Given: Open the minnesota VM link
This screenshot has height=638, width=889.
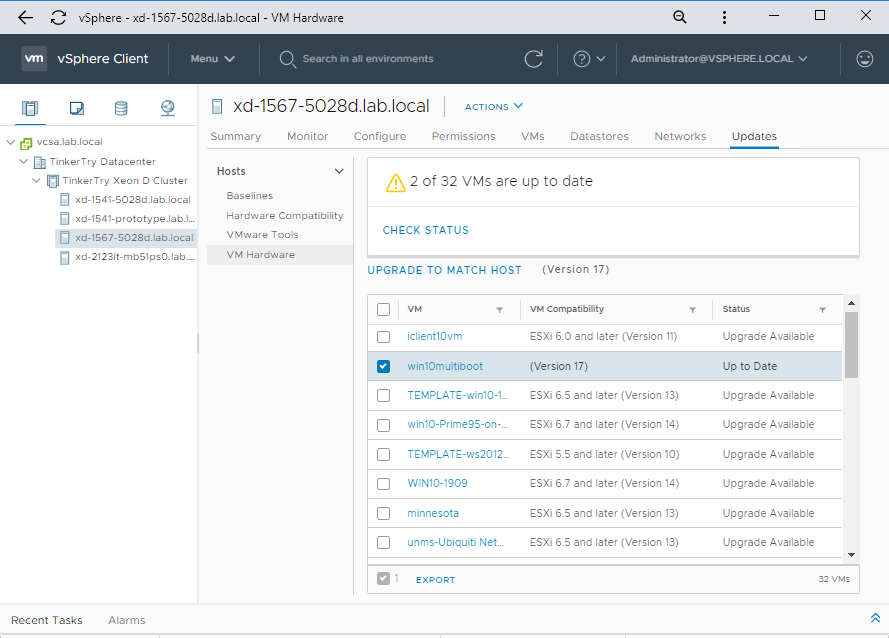Looking at the screenshot, I should [433, 513].
